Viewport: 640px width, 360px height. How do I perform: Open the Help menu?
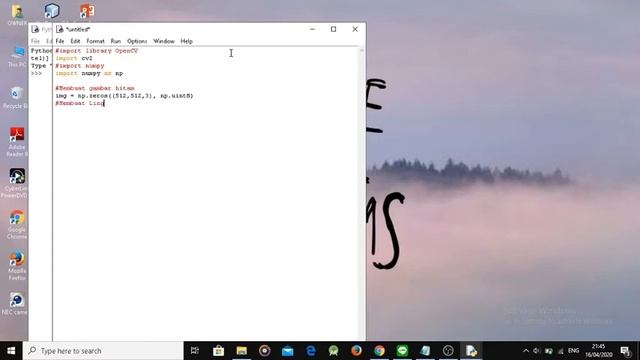(x=187, y=41)
